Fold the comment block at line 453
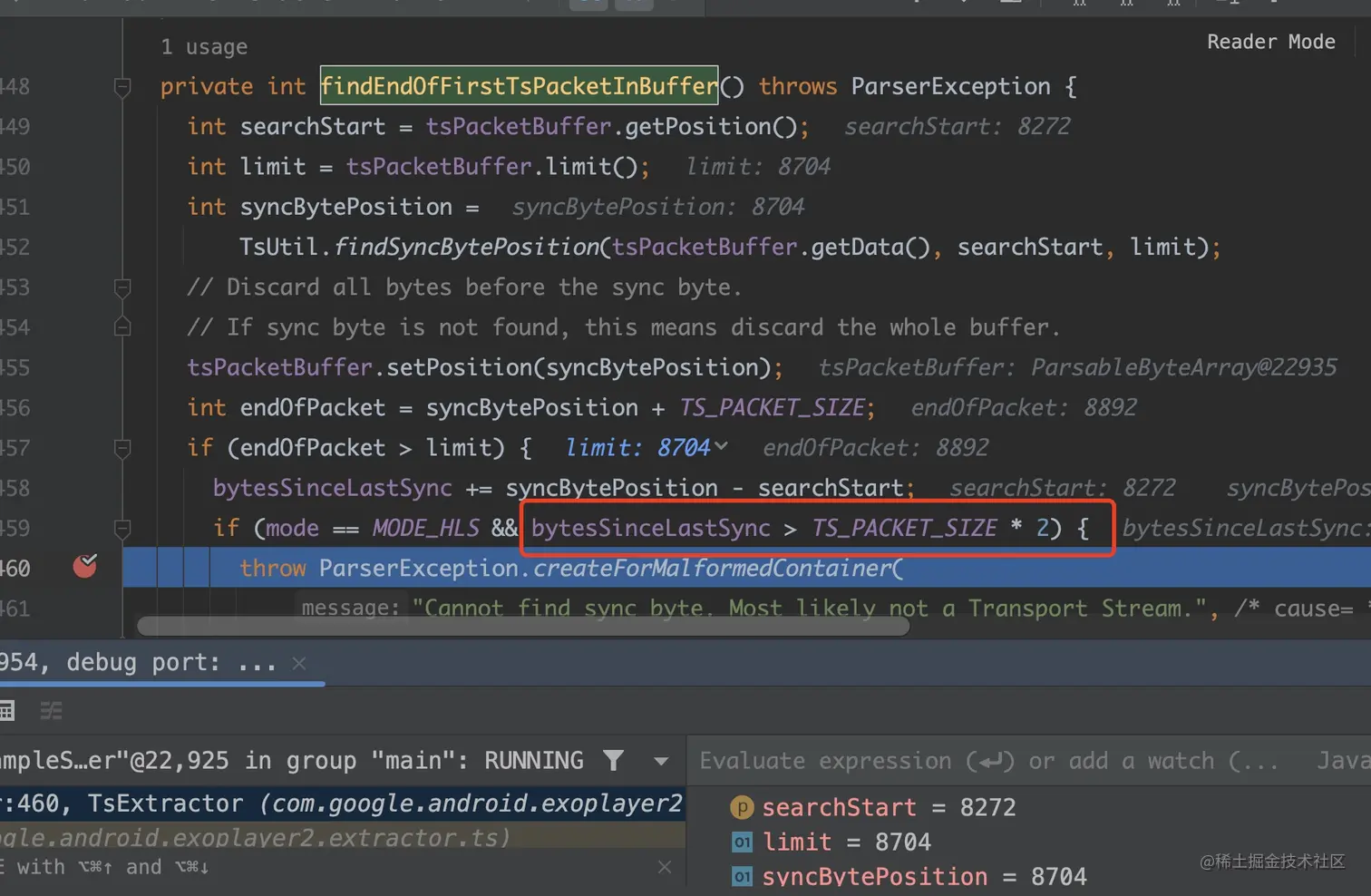This screenshot has height=896, width=1371. pos(122,287)
